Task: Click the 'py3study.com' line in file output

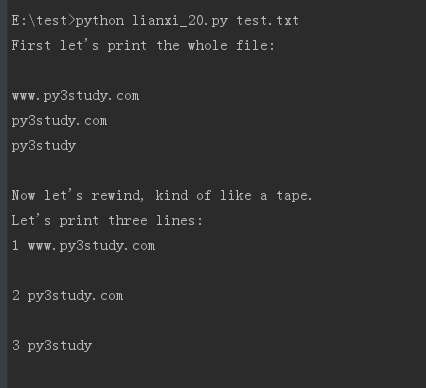Action: [x=59, y=121]
